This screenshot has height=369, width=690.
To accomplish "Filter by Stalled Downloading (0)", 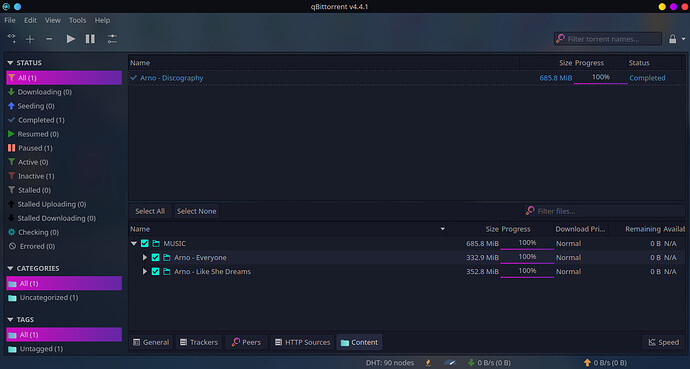I will point(64,219).
